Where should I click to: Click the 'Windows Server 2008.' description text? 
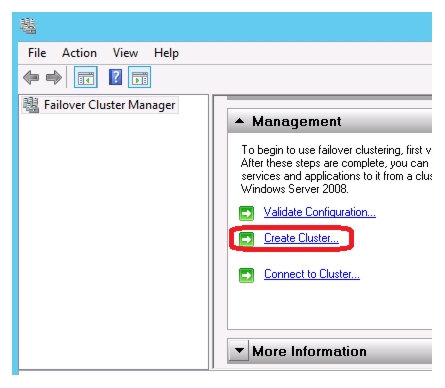coord(295,189)
